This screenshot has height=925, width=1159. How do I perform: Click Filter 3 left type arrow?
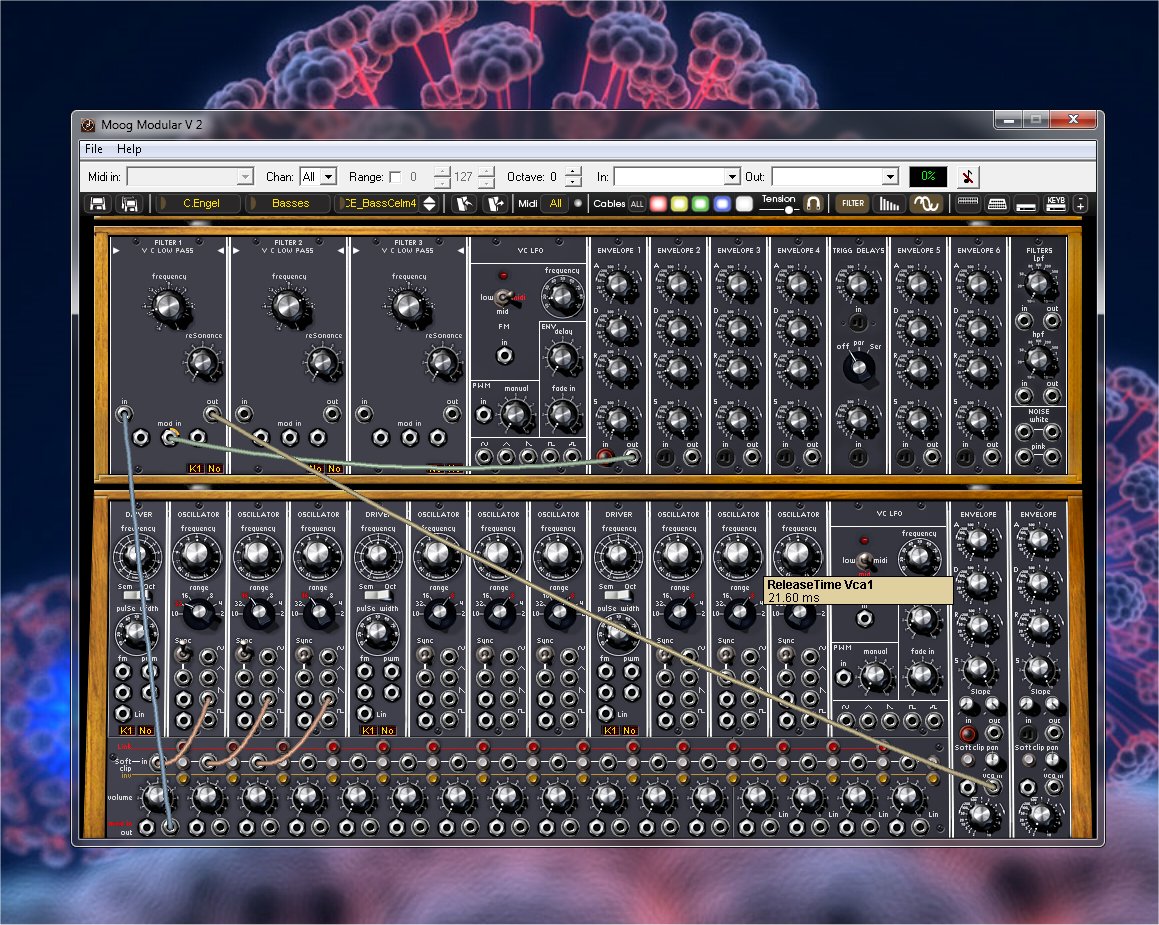click(356, 251)
